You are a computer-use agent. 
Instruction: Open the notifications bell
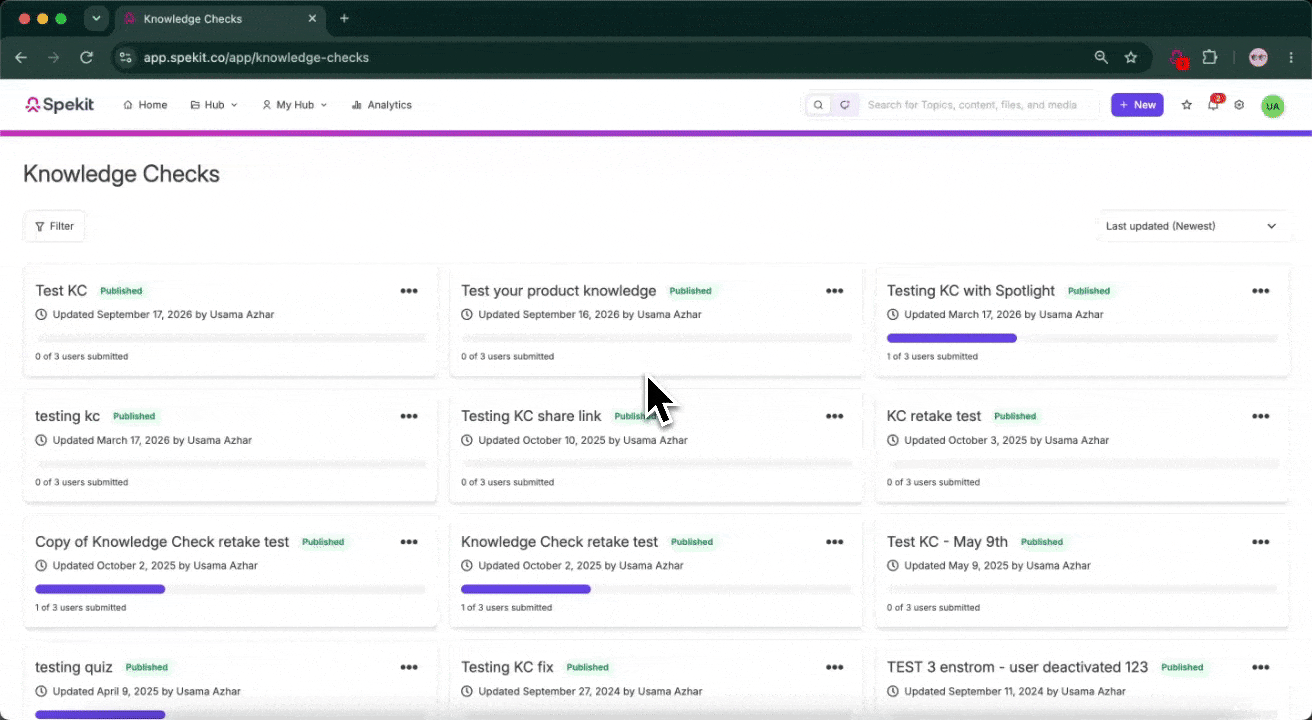click(1214, 105)
